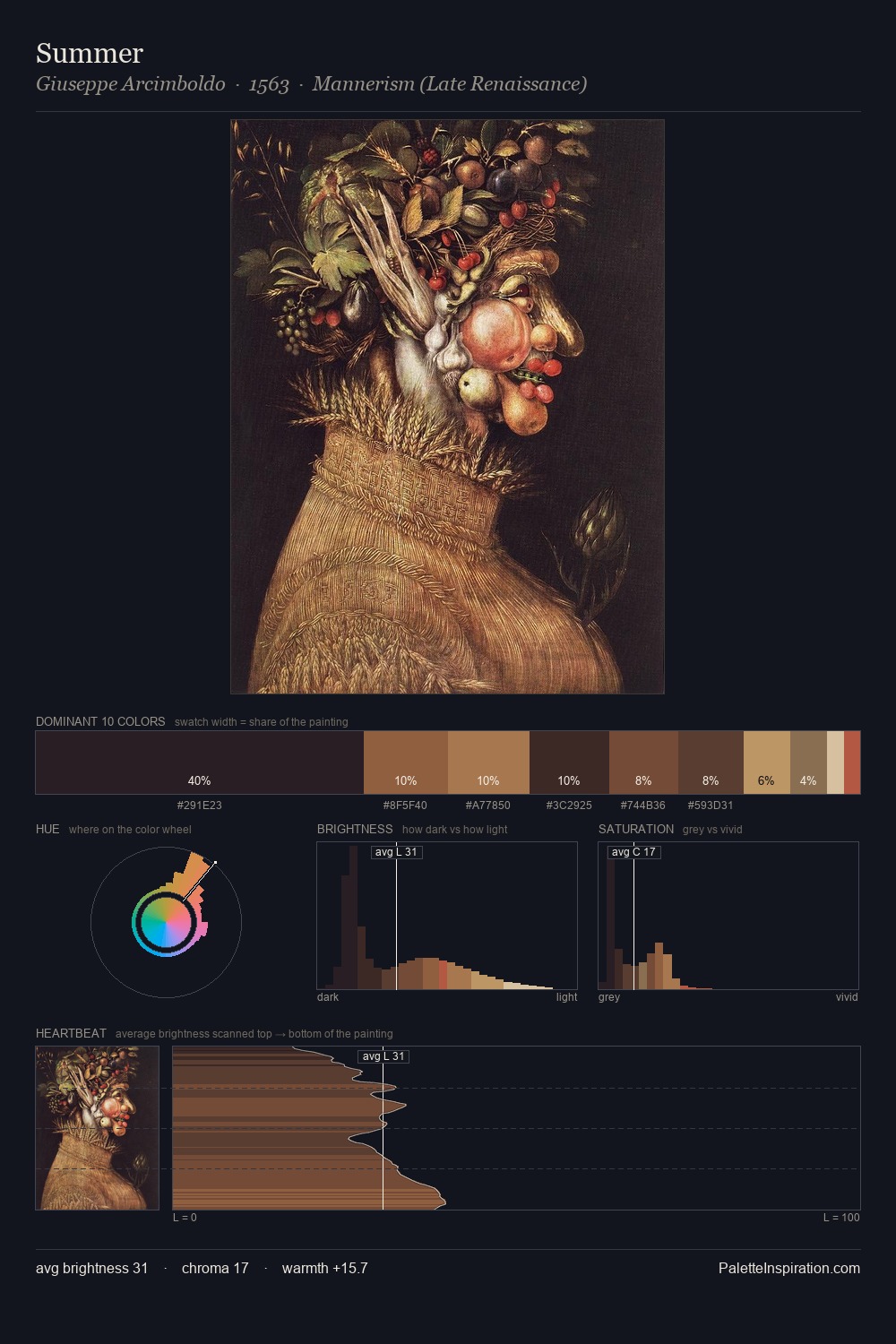Select the 10% swatch labeled #A77850
The height and width of the screenshot is (1344, 896).
coord(488,762)
